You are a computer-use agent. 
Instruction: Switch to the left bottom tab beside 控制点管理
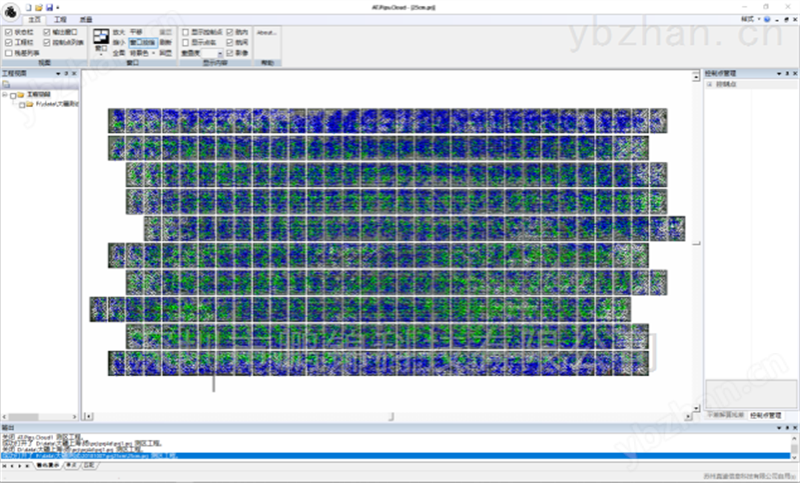(725, 415)
